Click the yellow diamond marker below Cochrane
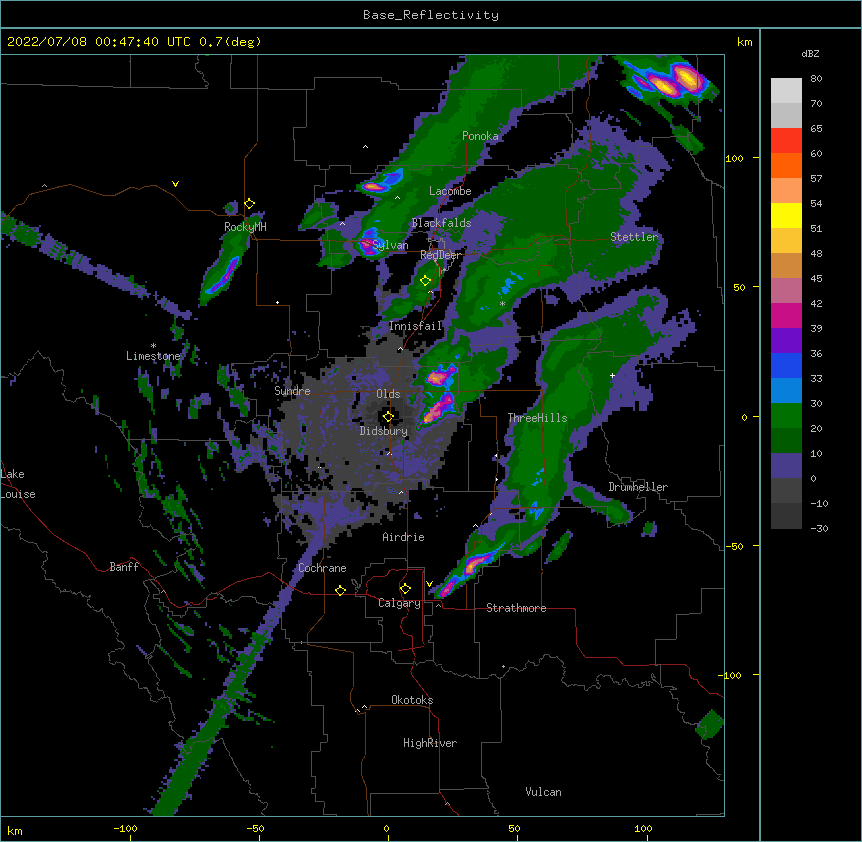The width and height of the screenshot is (862, 842). pyautogui.click(x=340, y=590)
